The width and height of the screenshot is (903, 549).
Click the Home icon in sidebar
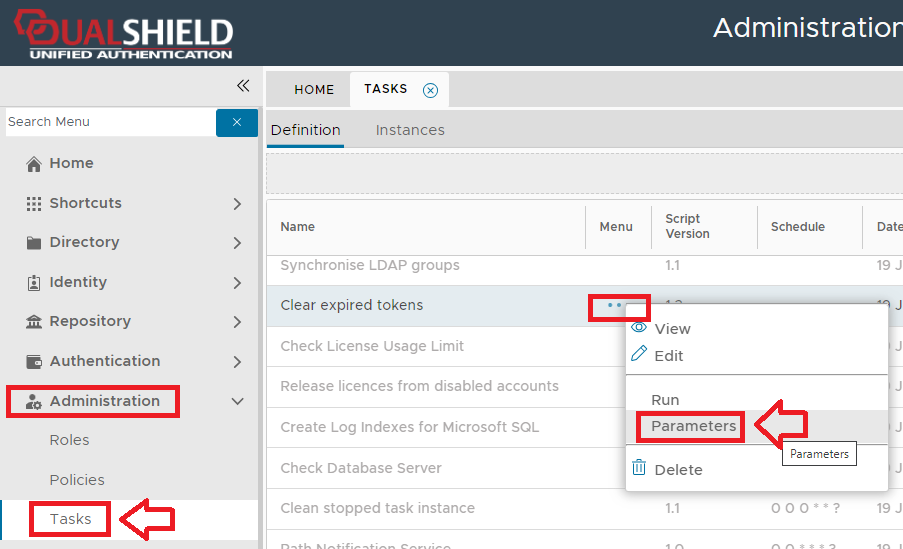[34, 164]
